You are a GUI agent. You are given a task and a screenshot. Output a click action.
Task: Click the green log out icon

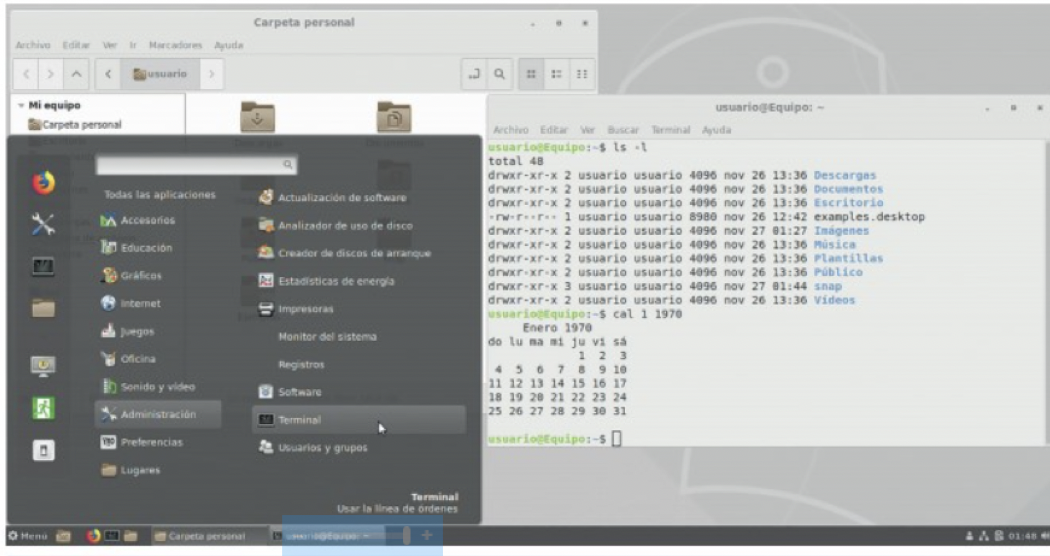(x=44, y=408)
